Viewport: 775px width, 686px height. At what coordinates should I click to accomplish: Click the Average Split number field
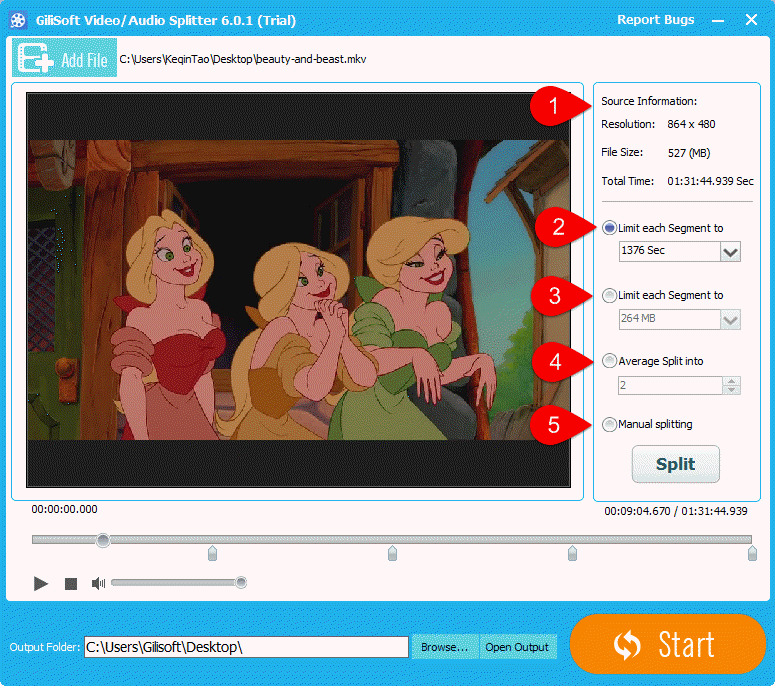[x=670, y=385]
